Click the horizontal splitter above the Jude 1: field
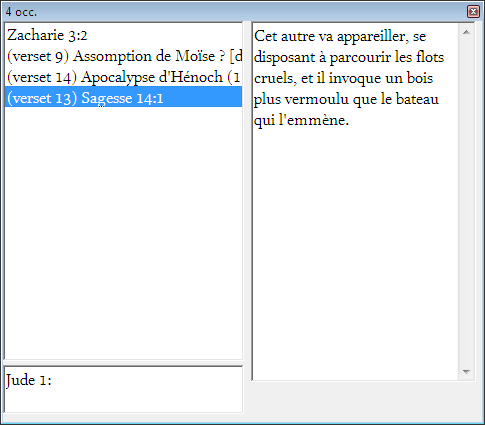The image size is (485, 425). pyautogui.click(x=123, y=363)
